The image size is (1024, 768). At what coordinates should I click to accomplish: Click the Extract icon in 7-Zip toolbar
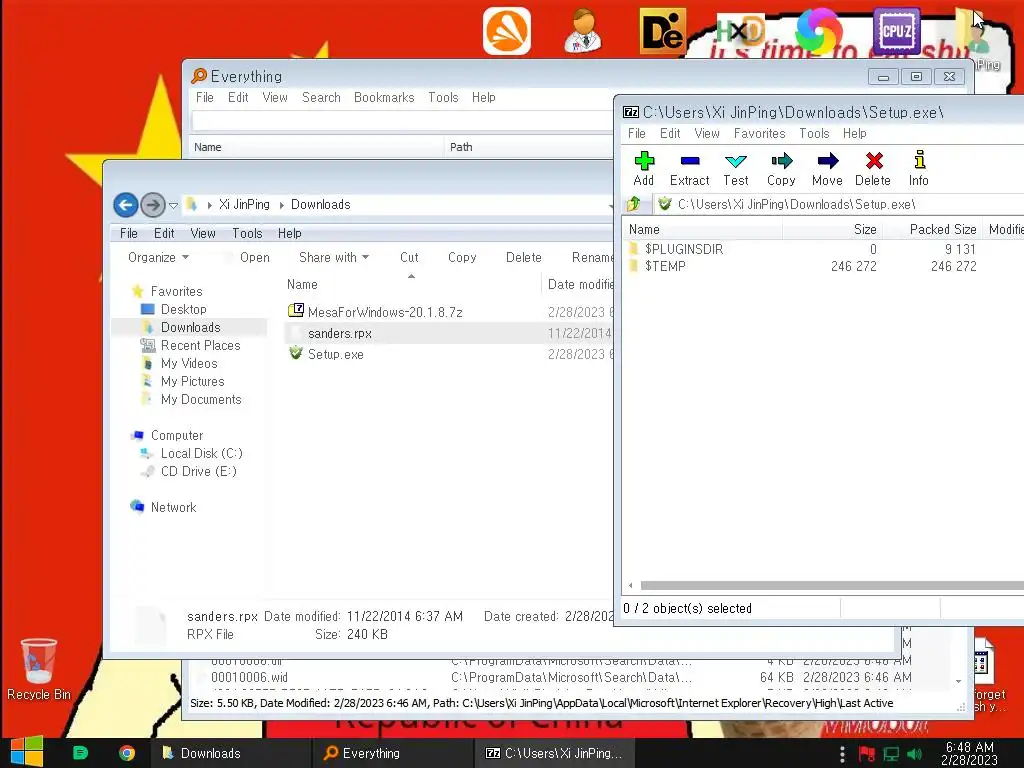(690, 161)
